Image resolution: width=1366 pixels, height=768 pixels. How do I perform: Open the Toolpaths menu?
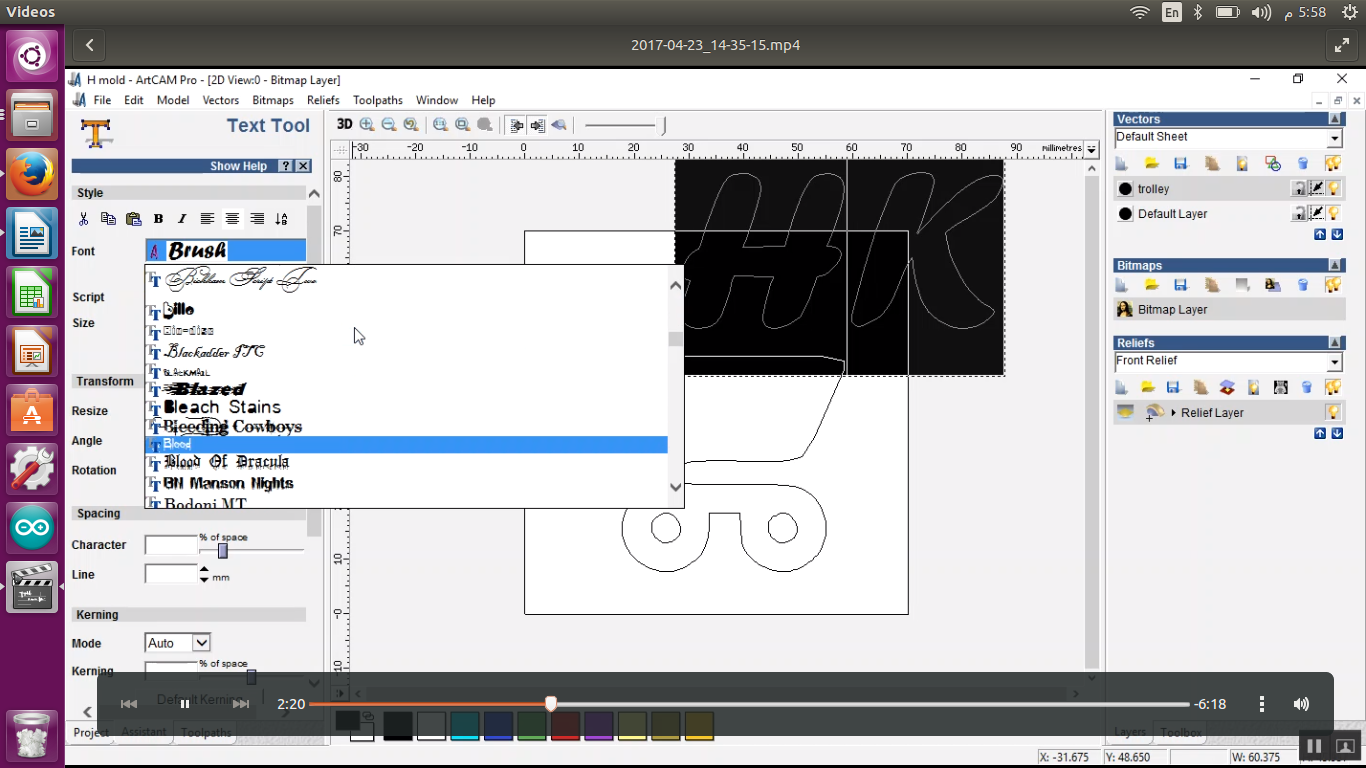click(377, 100)
